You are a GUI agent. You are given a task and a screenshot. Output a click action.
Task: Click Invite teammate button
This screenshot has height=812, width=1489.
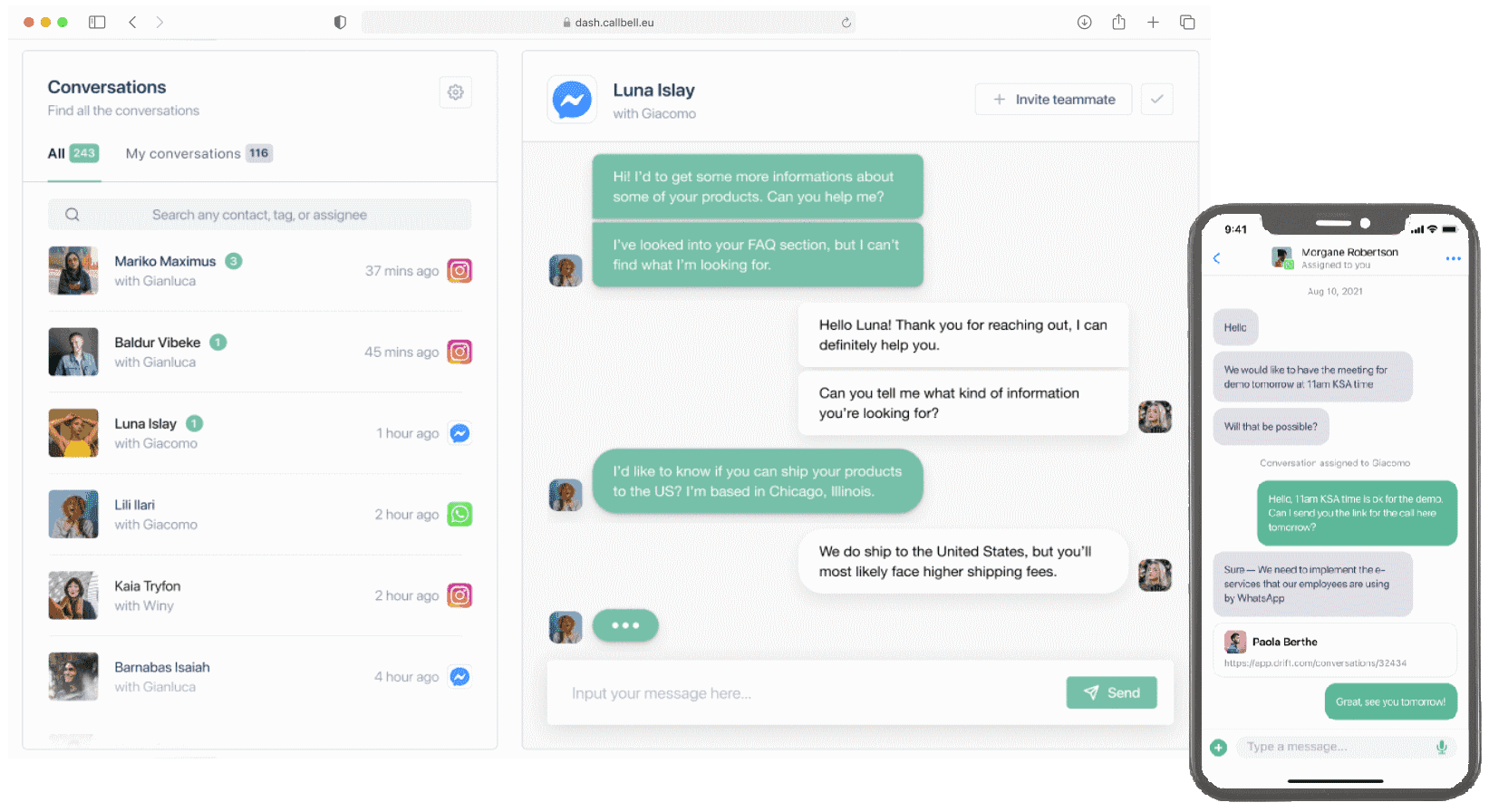[x=1053, y=100]
